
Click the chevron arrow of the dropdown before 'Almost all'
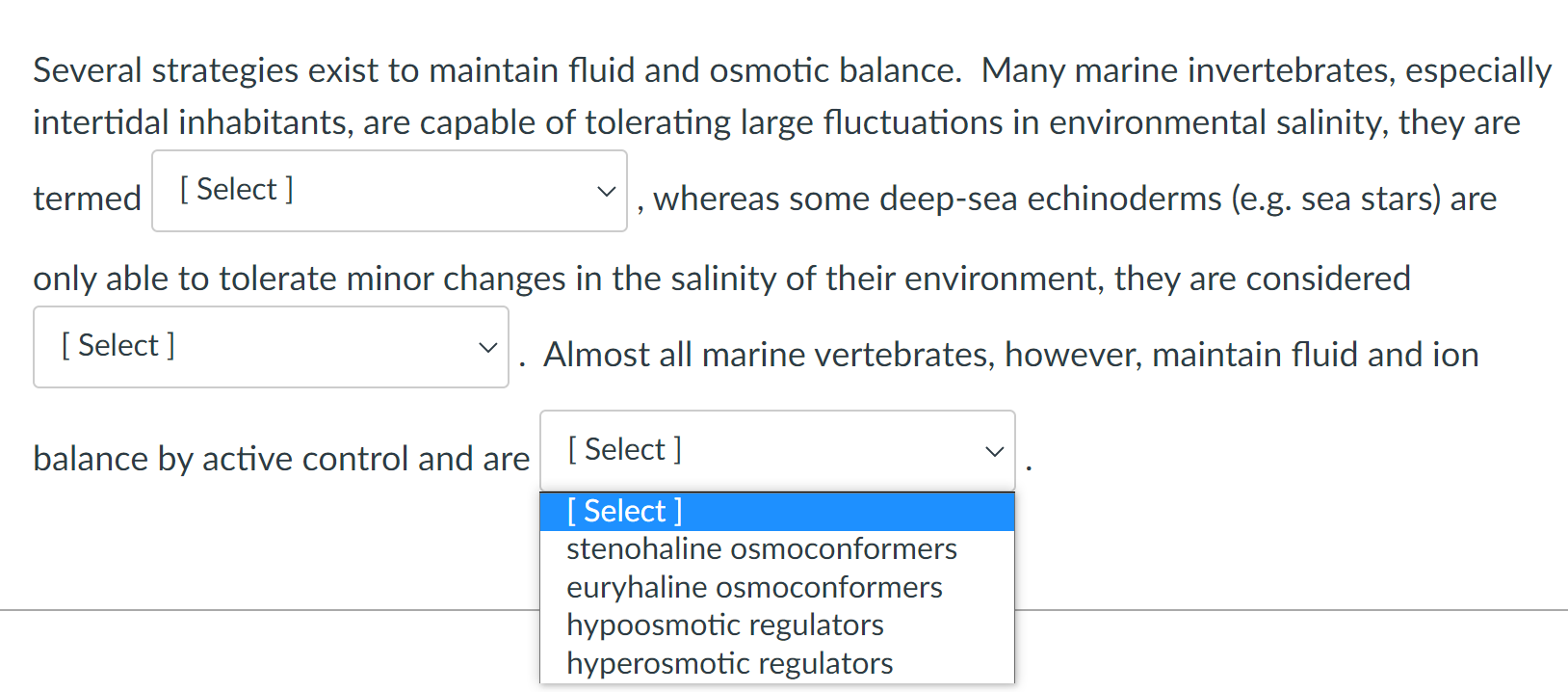[487, 347]
